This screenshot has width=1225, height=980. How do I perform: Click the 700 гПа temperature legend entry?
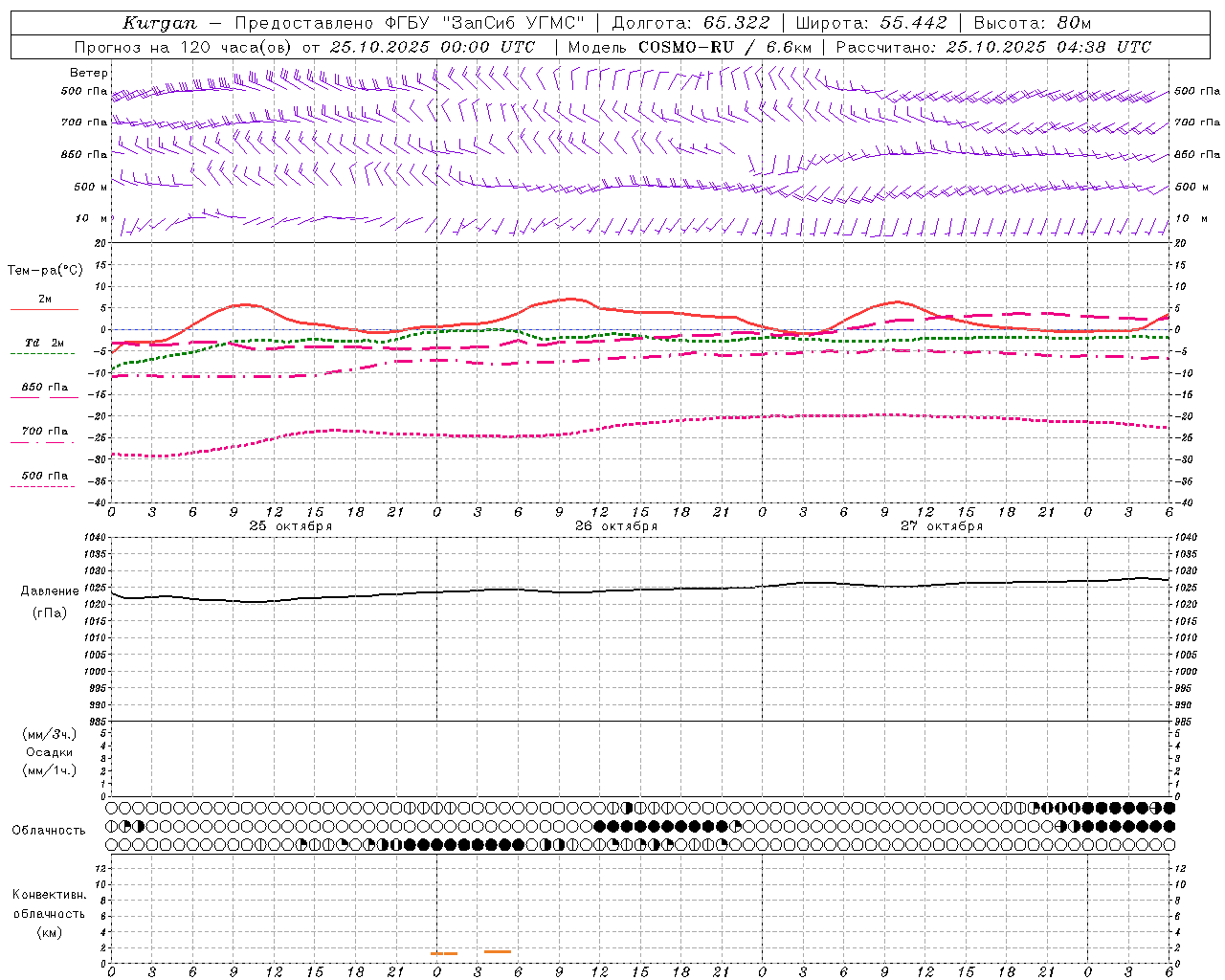44,432
